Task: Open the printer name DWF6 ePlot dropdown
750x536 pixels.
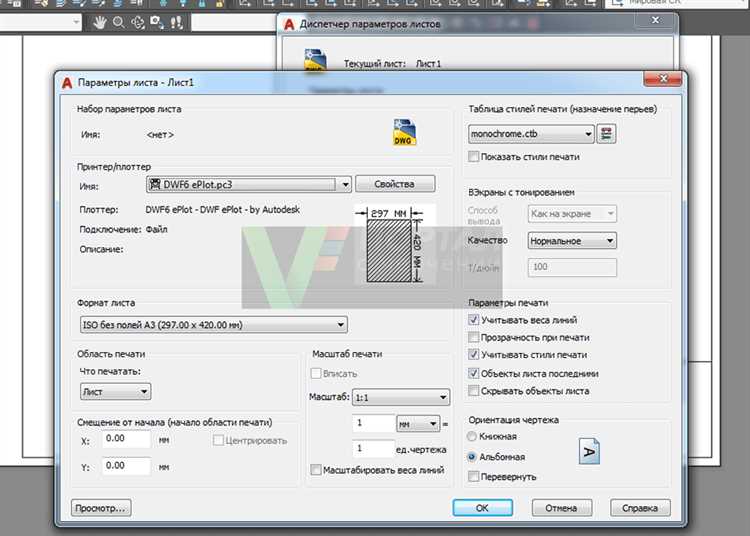Action: [345, 184]
